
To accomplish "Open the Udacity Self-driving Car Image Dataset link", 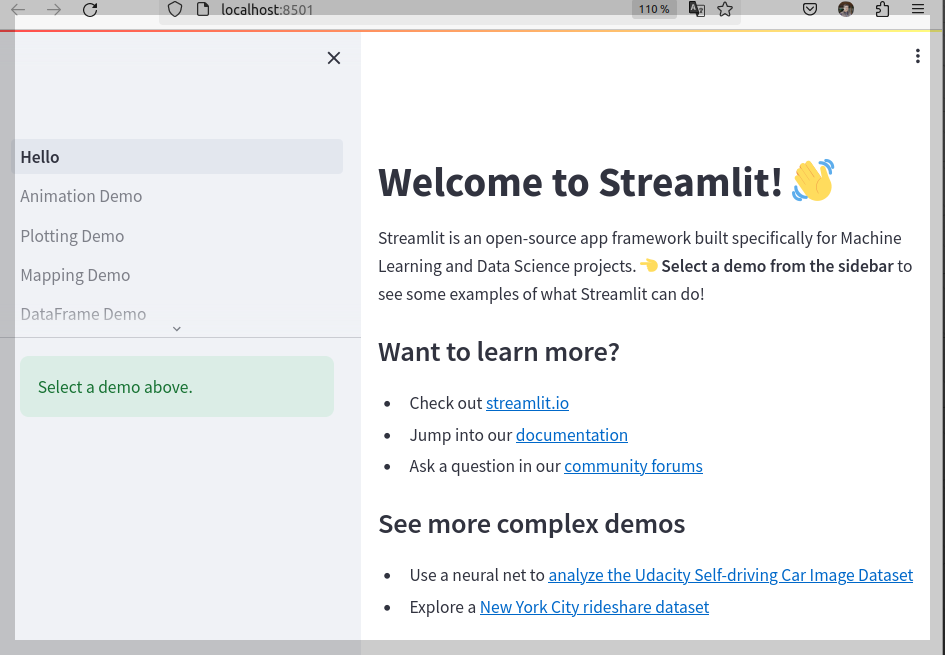I will click(730, 575).
